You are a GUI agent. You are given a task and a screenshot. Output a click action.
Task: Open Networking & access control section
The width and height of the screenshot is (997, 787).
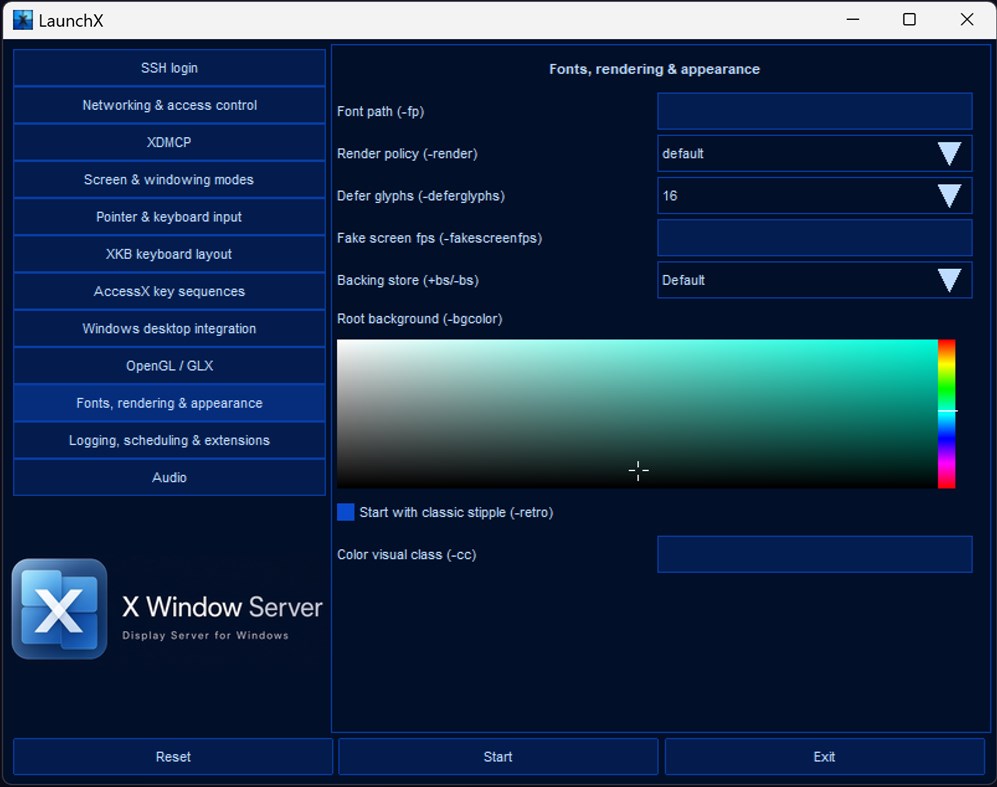coord(169,105)
